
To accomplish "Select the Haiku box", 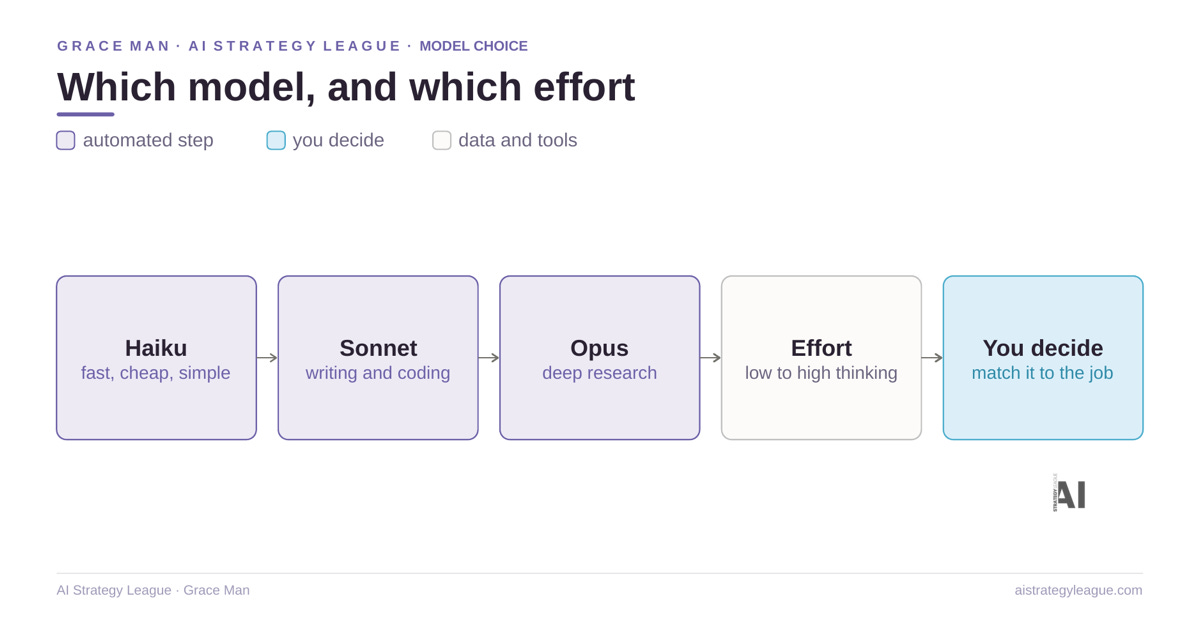I will click(x=156, y=358).
